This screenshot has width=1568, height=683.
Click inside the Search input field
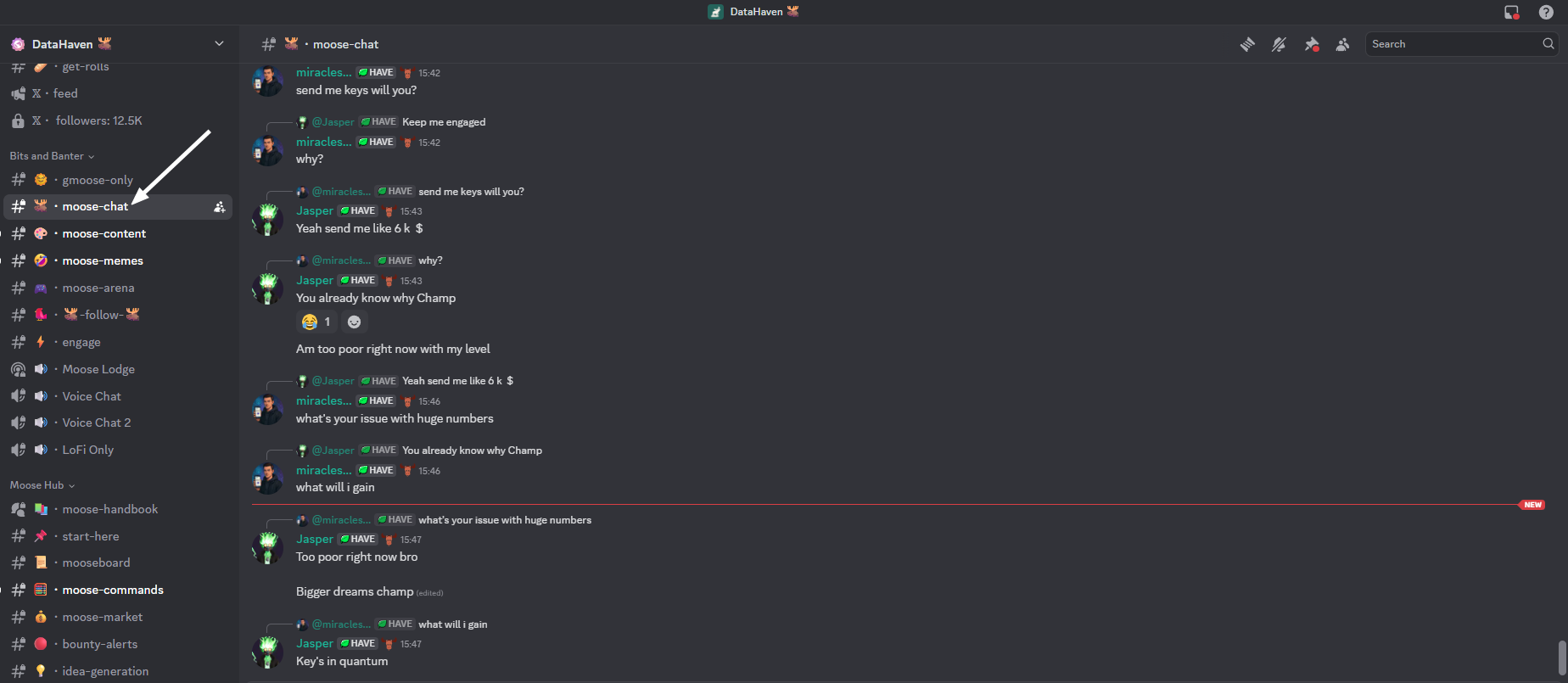click(1451, 44)
